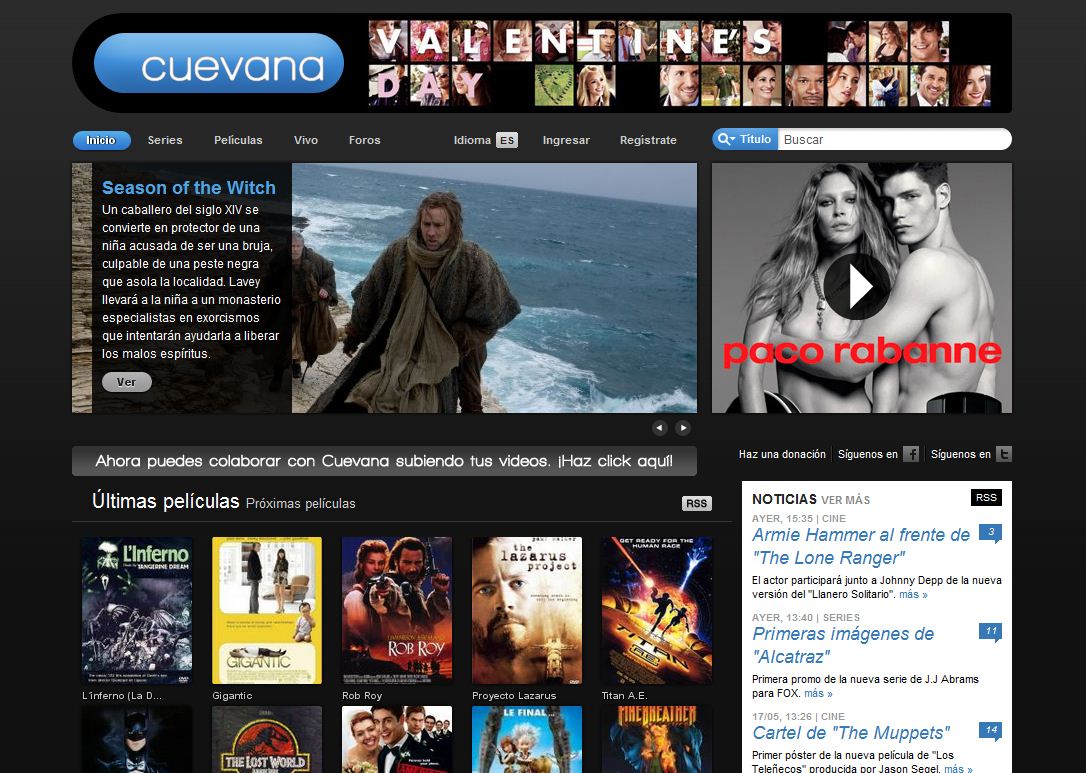Open the Vivo section
Screen dimensions: 1086x773
tap(305, 140)
